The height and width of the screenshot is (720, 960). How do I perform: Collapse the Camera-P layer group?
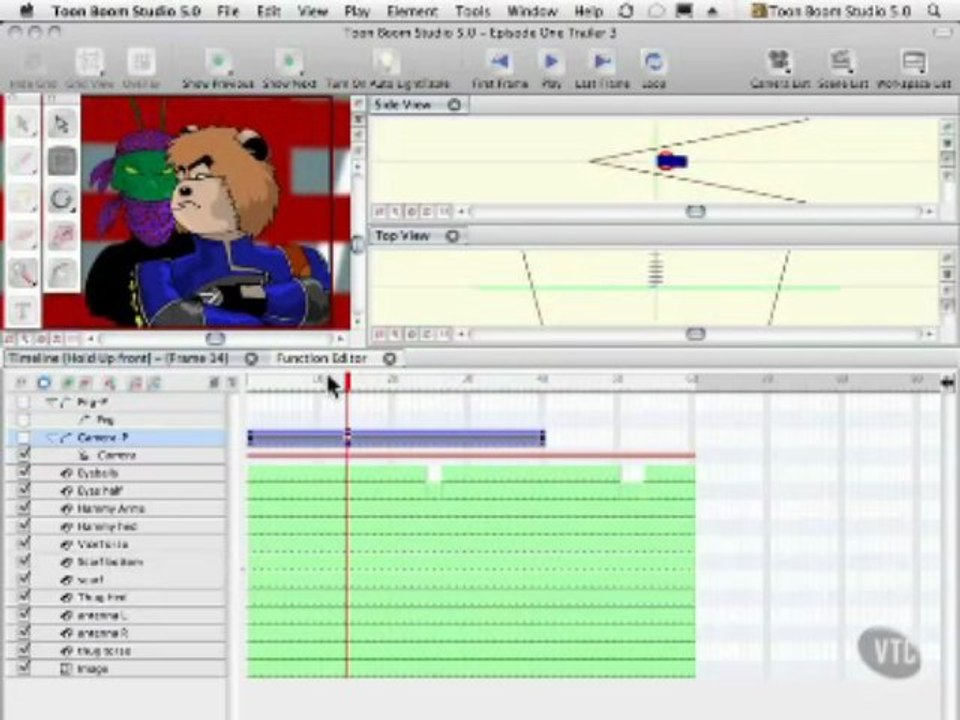(51, 438)
